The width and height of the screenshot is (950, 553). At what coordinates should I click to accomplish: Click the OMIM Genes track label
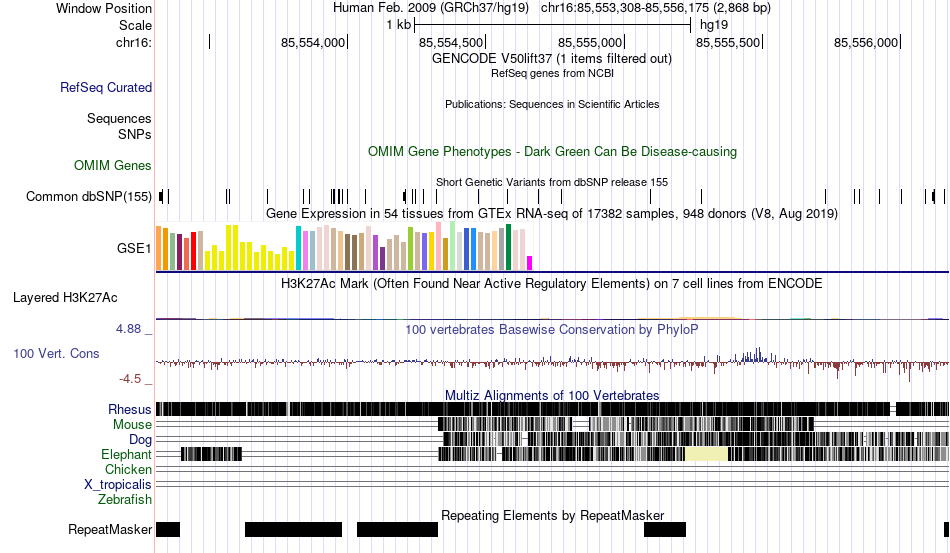point(112,165)
